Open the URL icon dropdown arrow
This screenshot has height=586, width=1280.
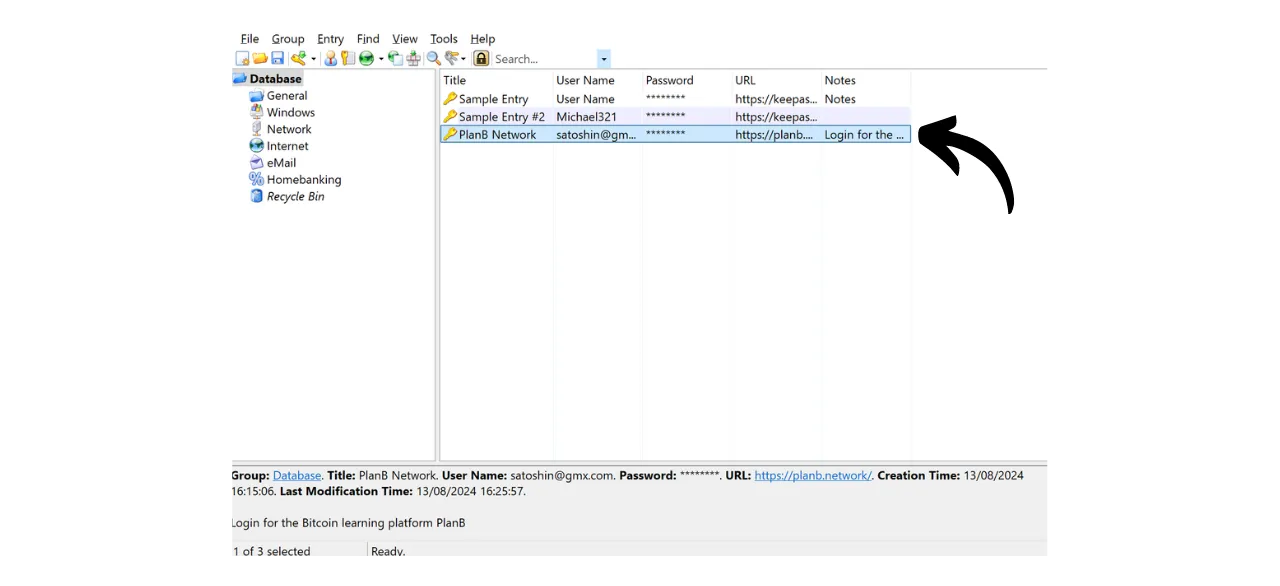(x=381, y=58)
